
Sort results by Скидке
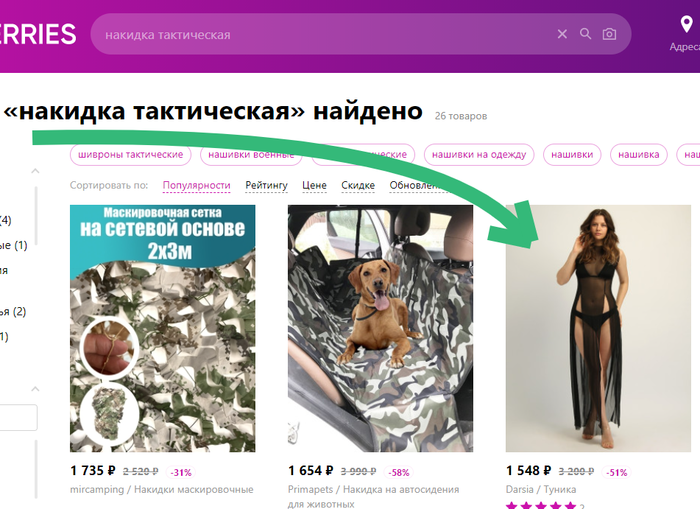tap(358, 185)
